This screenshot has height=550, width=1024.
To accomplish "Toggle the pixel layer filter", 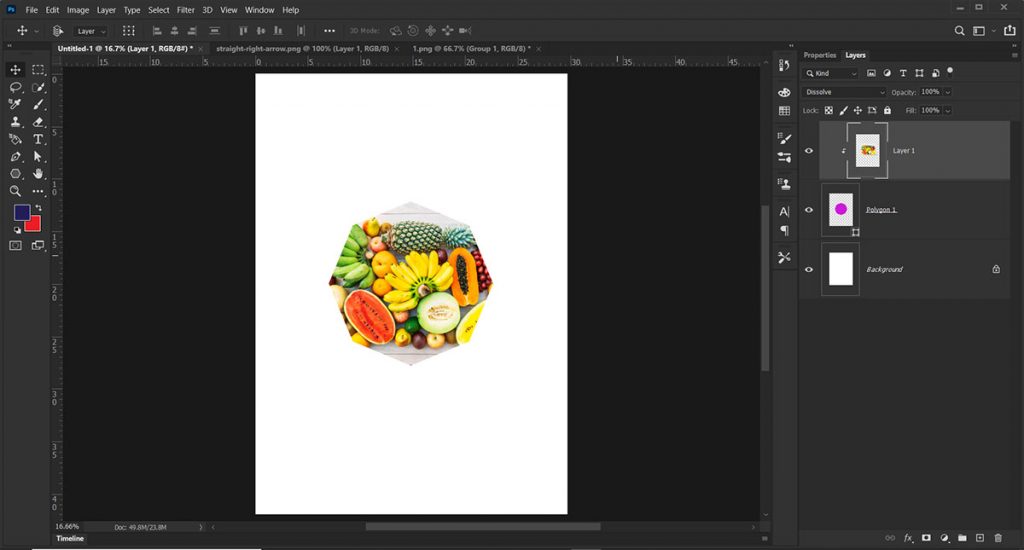I will (871, 73).
